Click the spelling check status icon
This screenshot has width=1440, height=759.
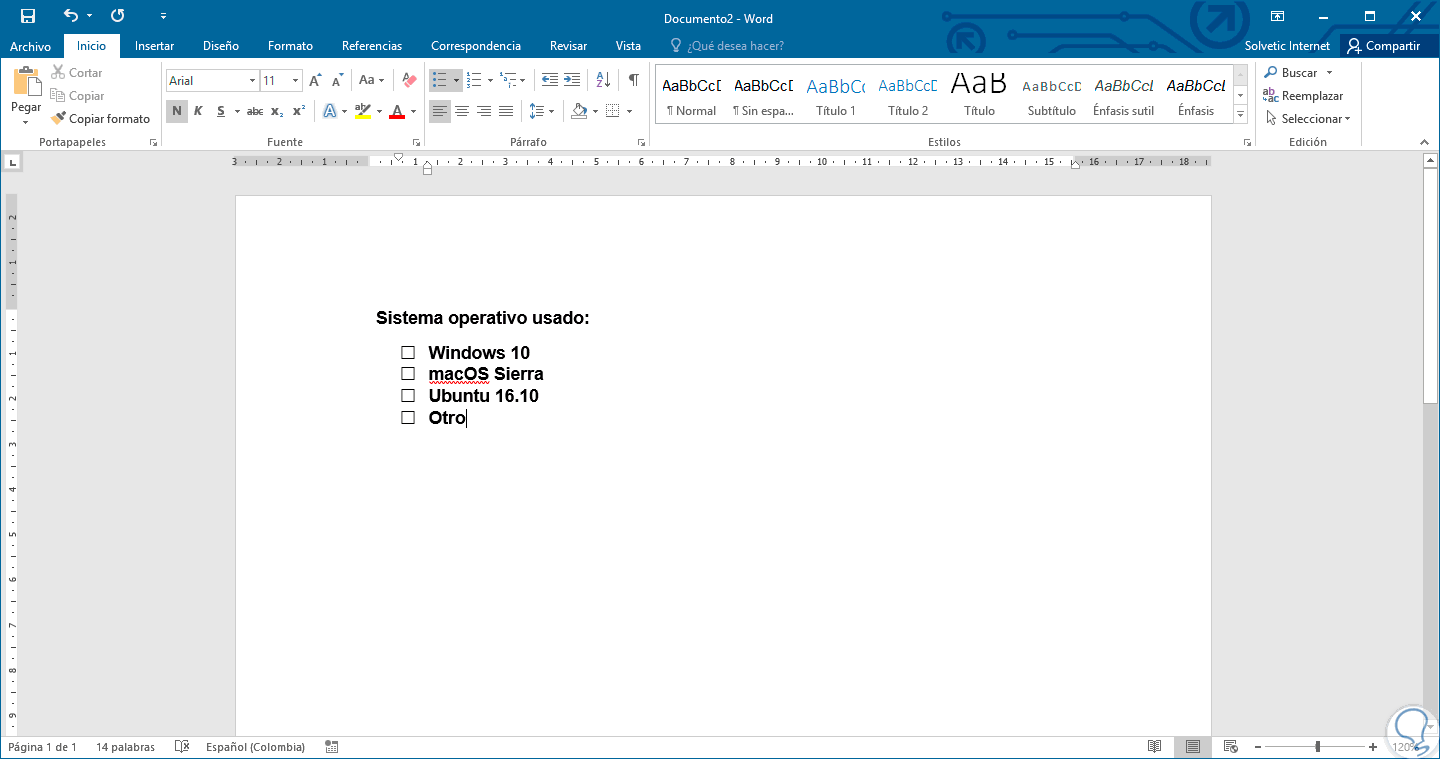(x=182, y=747)
